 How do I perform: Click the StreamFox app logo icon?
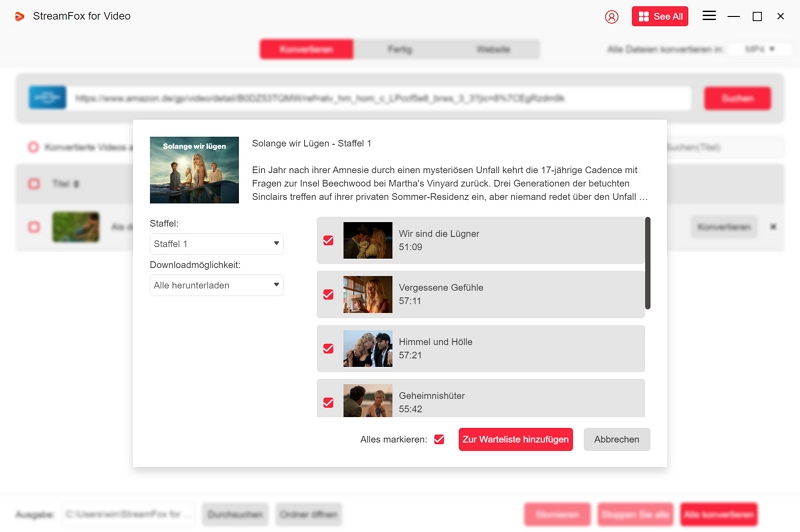point(19,16)
